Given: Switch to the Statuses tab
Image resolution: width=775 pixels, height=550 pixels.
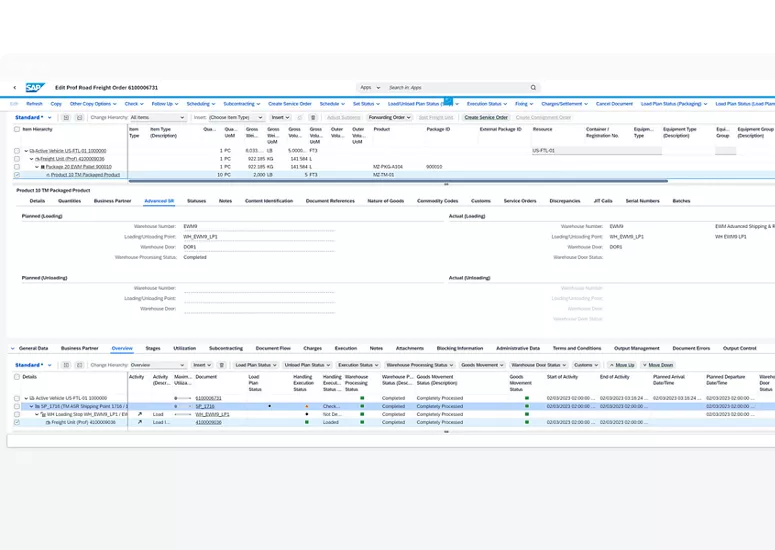Looking at the screenshot, I should (196, 201).
